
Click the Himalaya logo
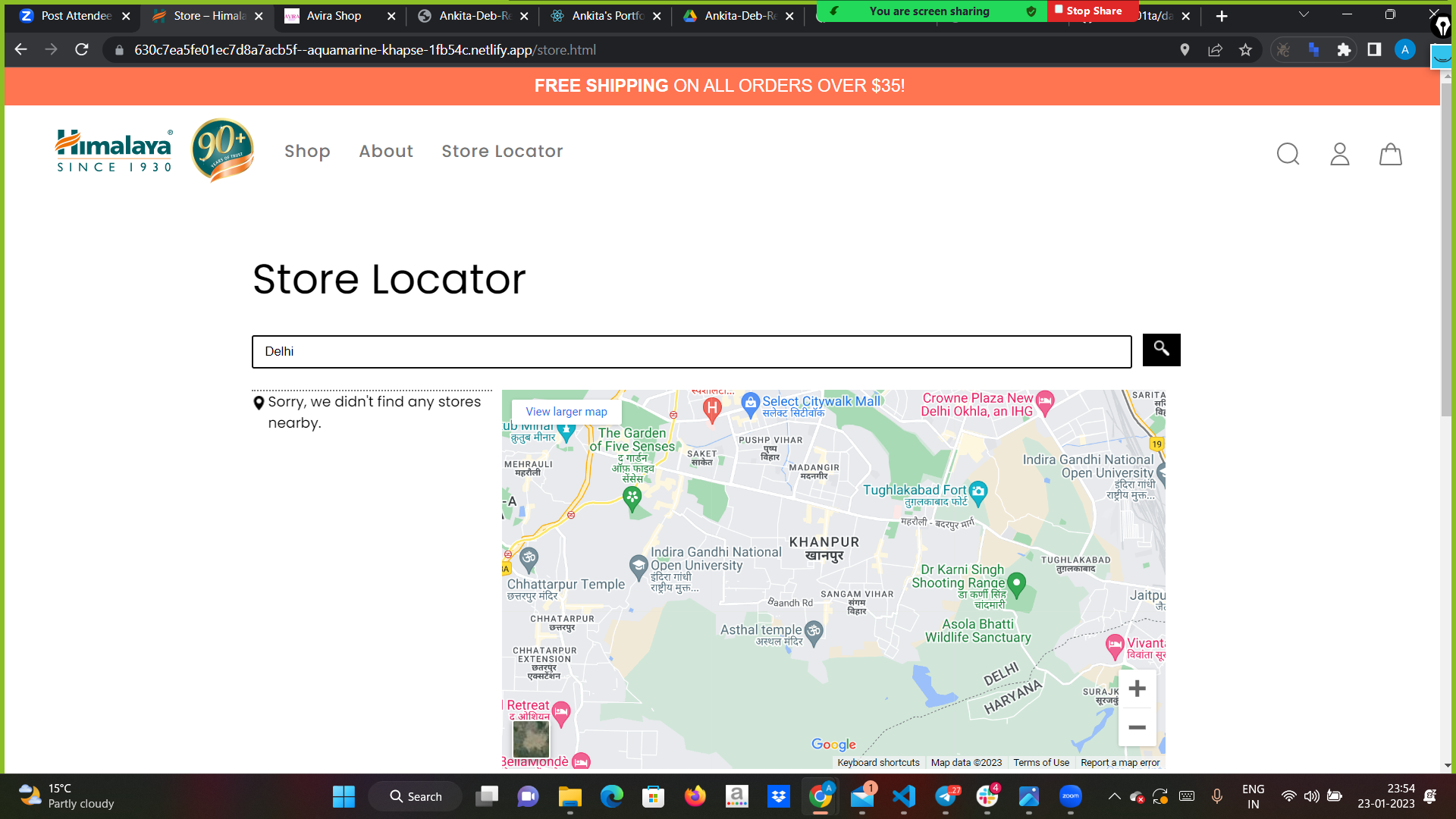coord(114,151)
